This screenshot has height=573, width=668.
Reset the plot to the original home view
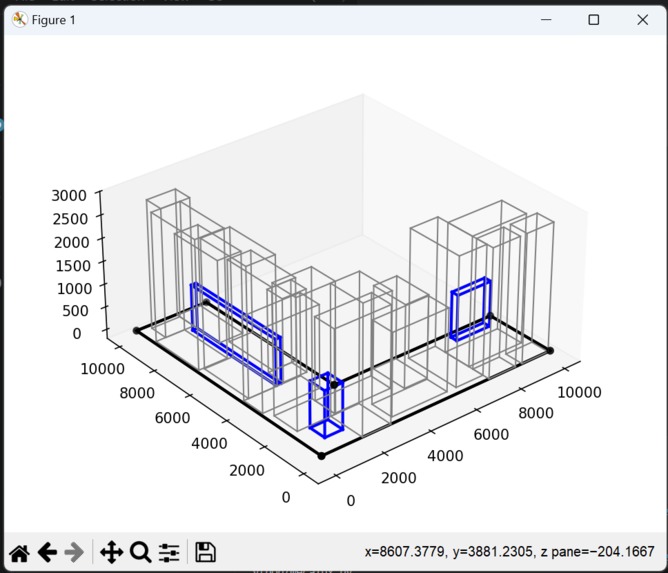pos(20,553)
